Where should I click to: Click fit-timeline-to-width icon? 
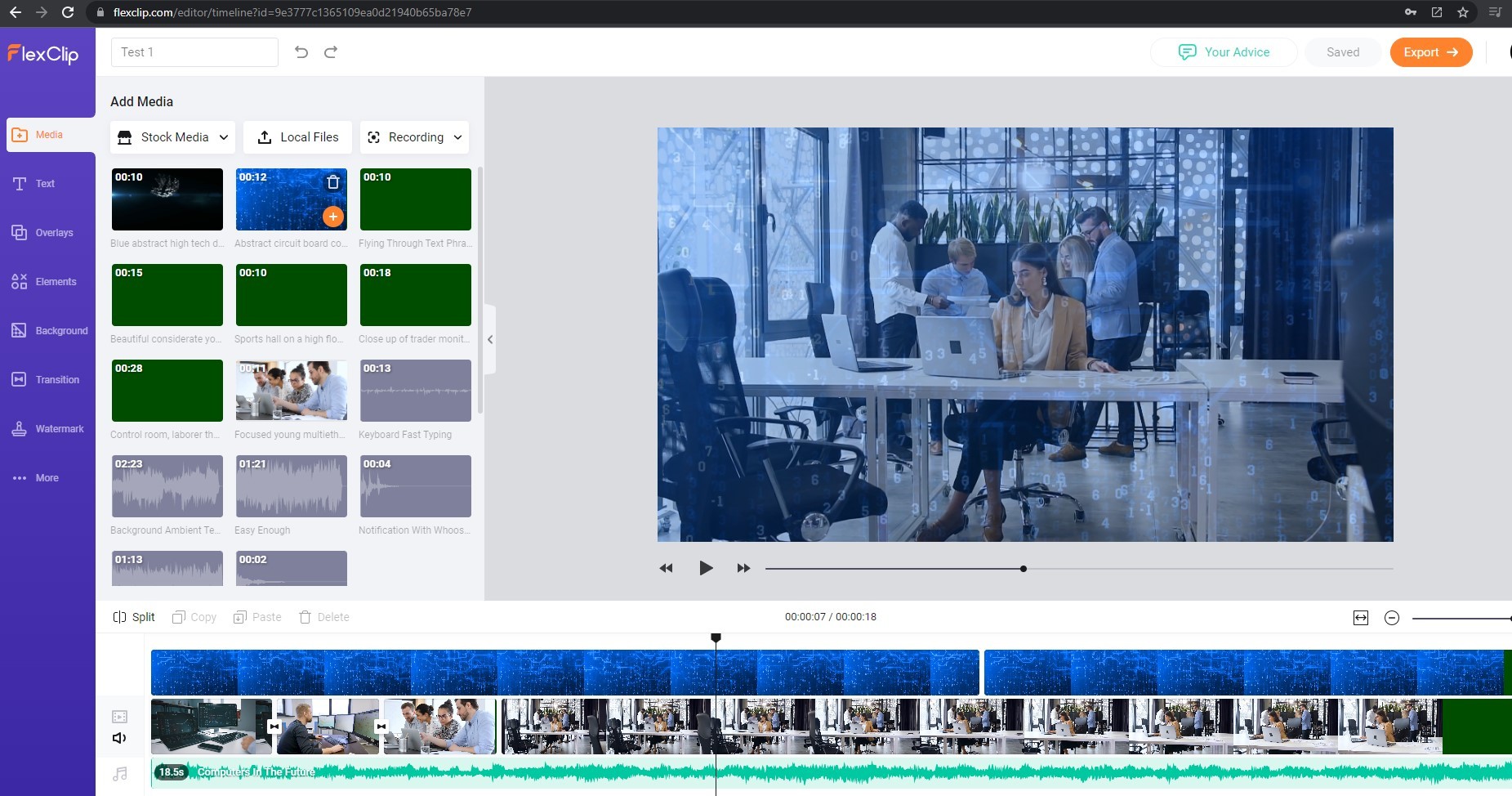click(1361, 618)
